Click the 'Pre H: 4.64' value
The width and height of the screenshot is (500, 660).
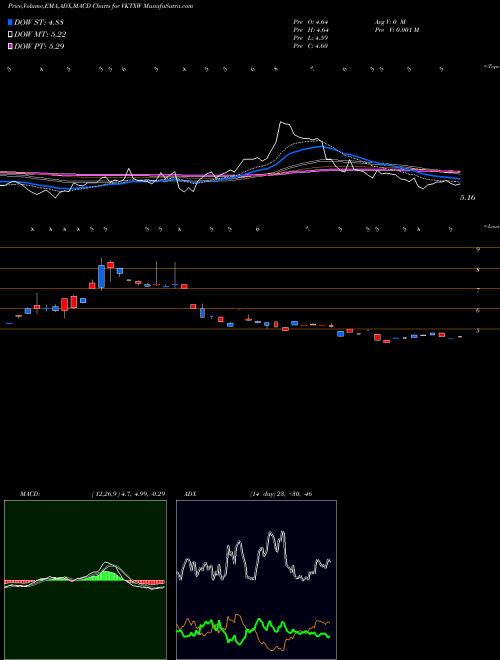[311, 30]
